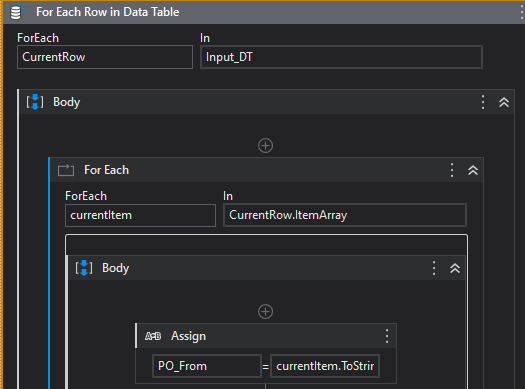The image size is (525, 389).
Task: Edit the currentItem.ToString value field
Action: click(325, 366)
